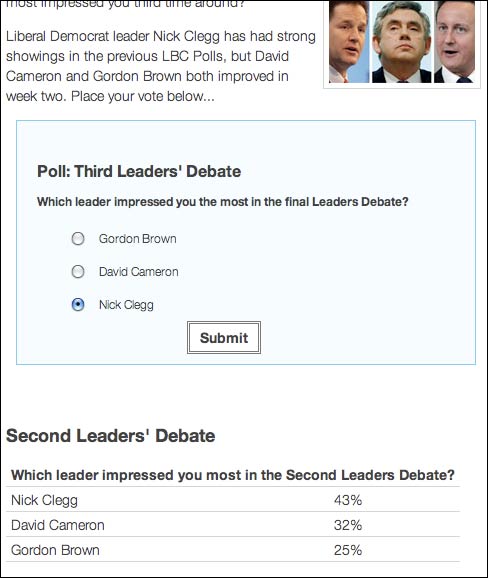Click the 25% result value
This screenshot has height=578, width=488.
[348, 550]
